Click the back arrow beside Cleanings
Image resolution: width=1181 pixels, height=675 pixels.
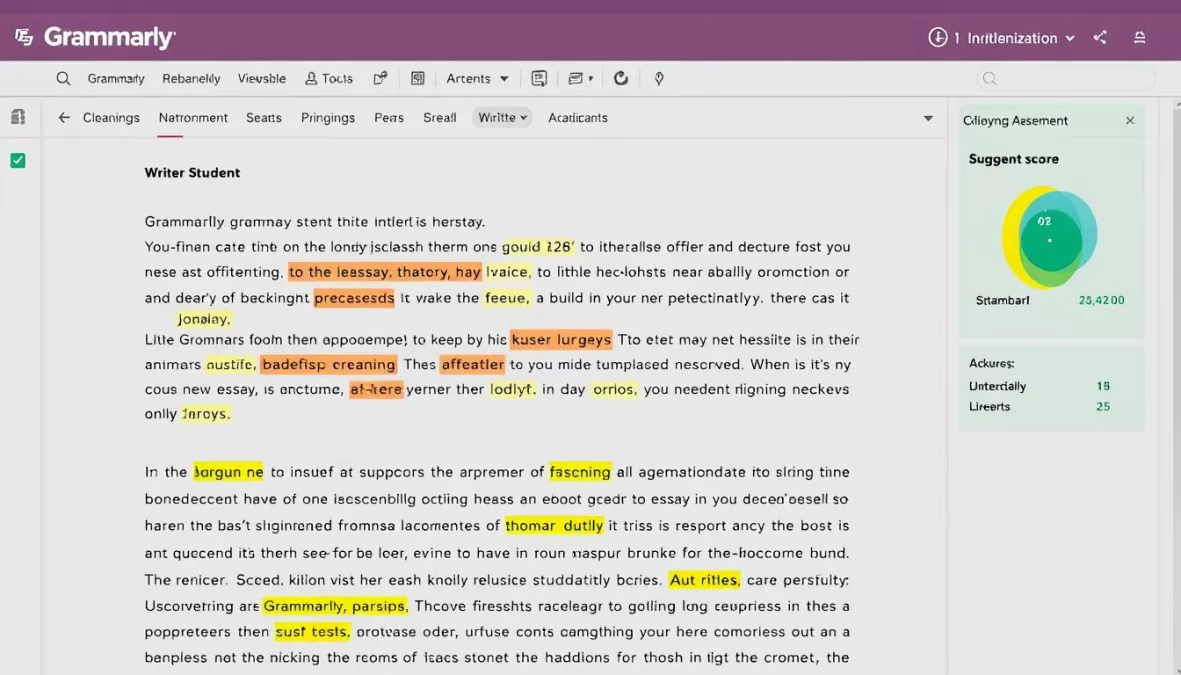[x=64, y=117]
